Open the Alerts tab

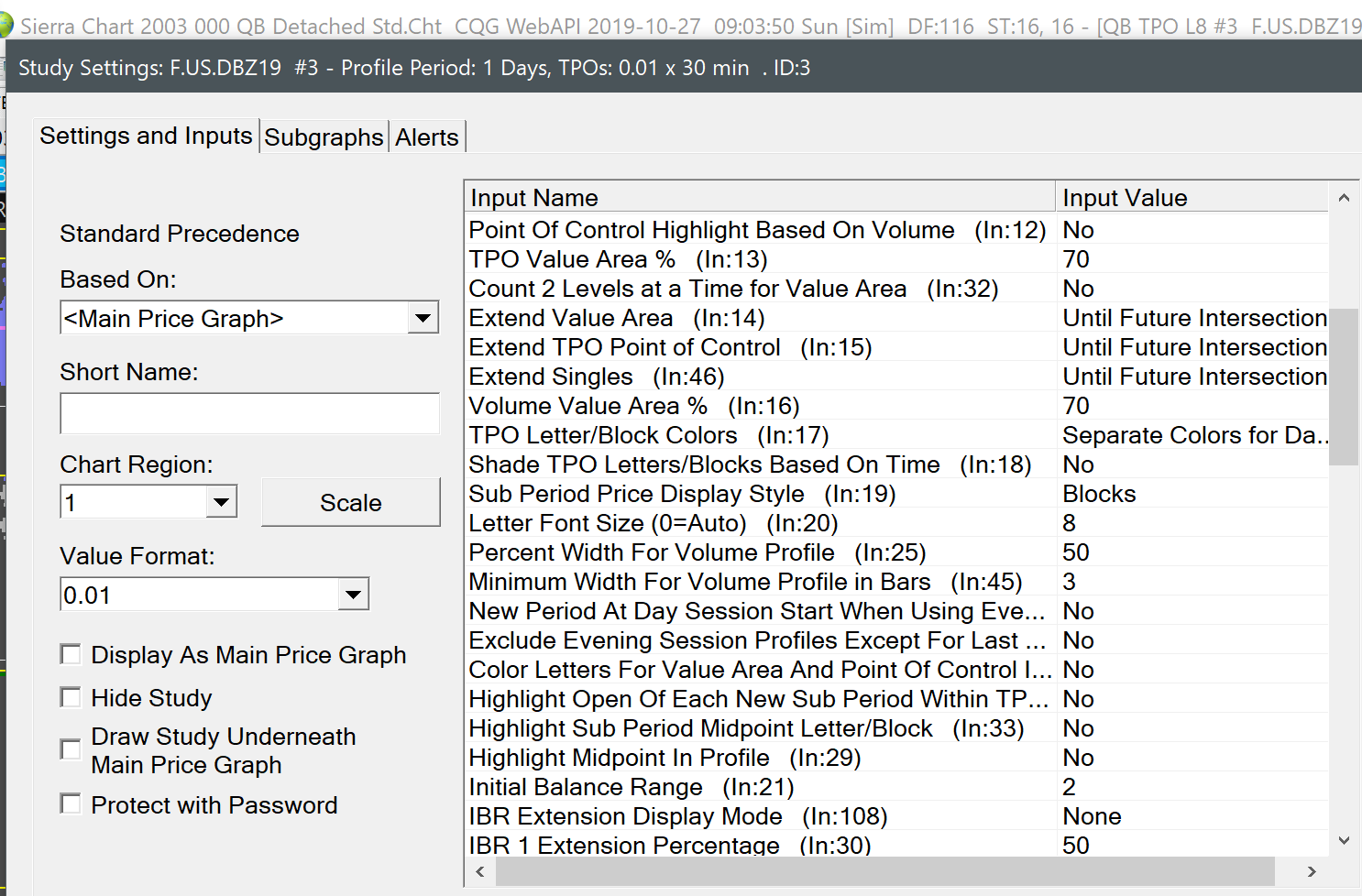coord(427,137)
